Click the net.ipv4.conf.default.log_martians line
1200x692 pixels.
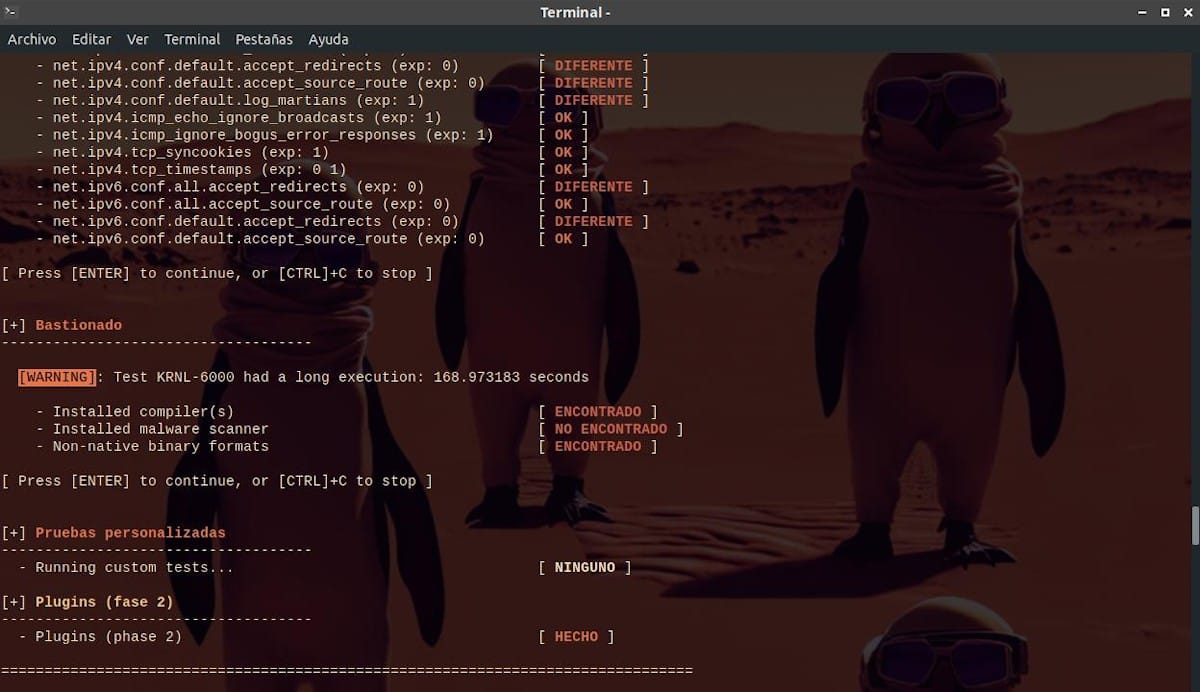pyautogui.click(x=230, y=100)
